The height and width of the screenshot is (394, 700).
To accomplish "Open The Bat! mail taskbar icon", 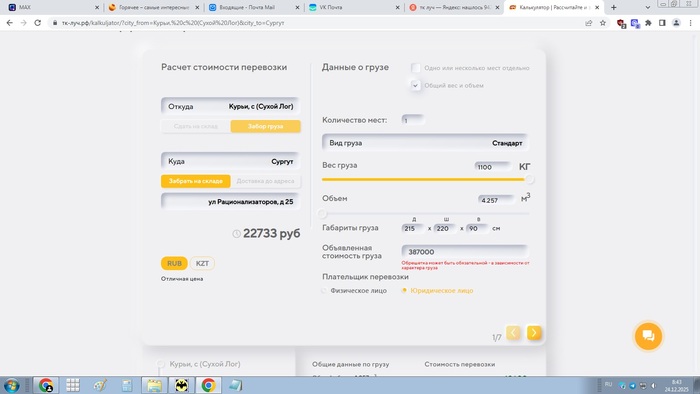I will click(181, 385).
